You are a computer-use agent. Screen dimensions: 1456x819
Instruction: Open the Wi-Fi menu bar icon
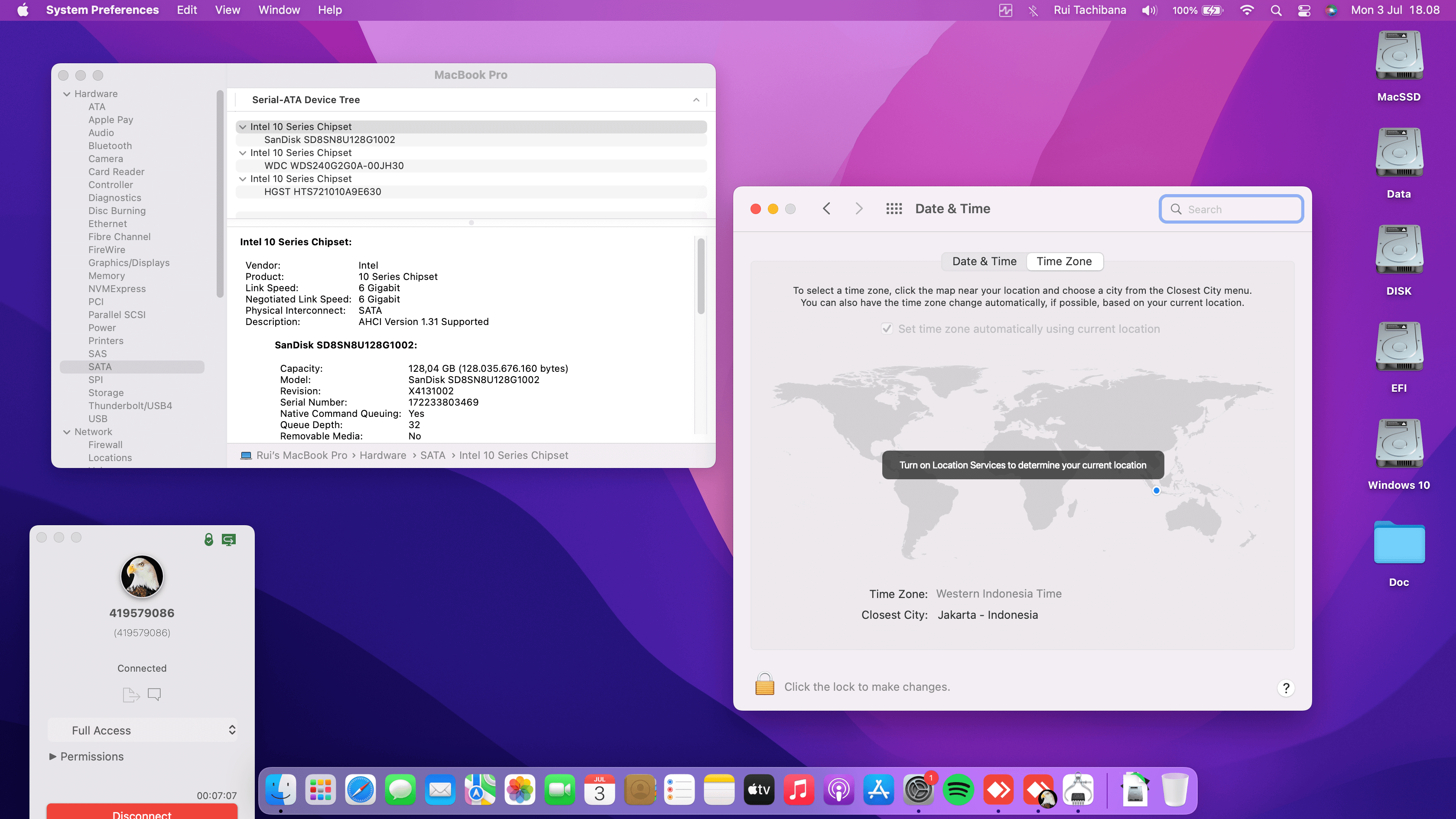(x=1247, y=10)
